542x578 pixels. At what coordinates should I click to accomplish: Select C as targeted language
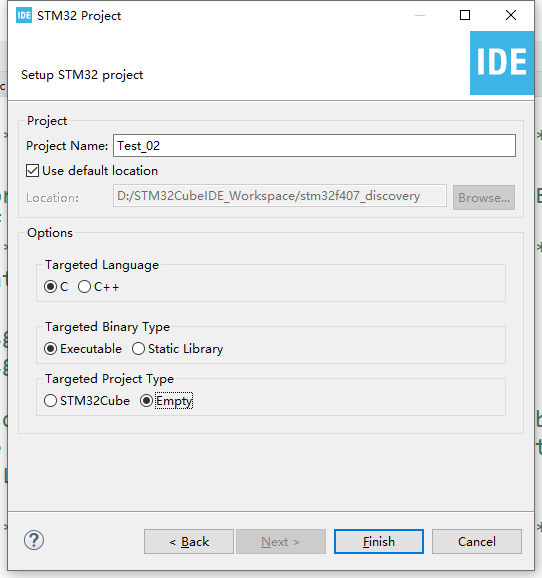[x=50, y=286]
